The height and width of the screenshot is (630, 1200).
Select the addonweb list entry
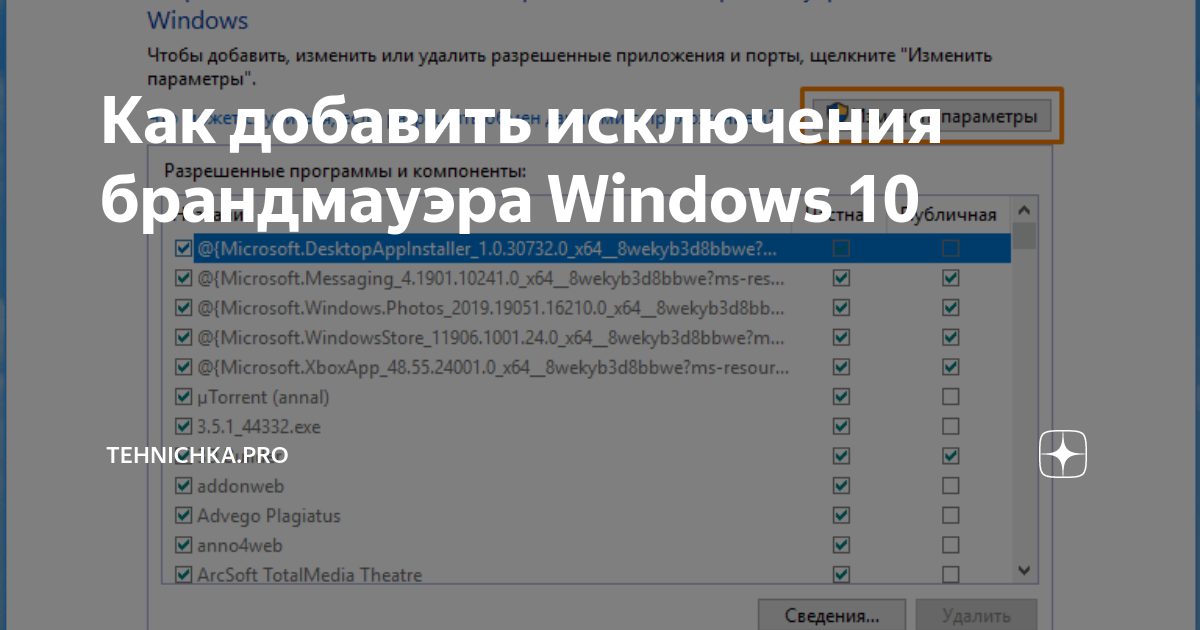click(240, 486)
